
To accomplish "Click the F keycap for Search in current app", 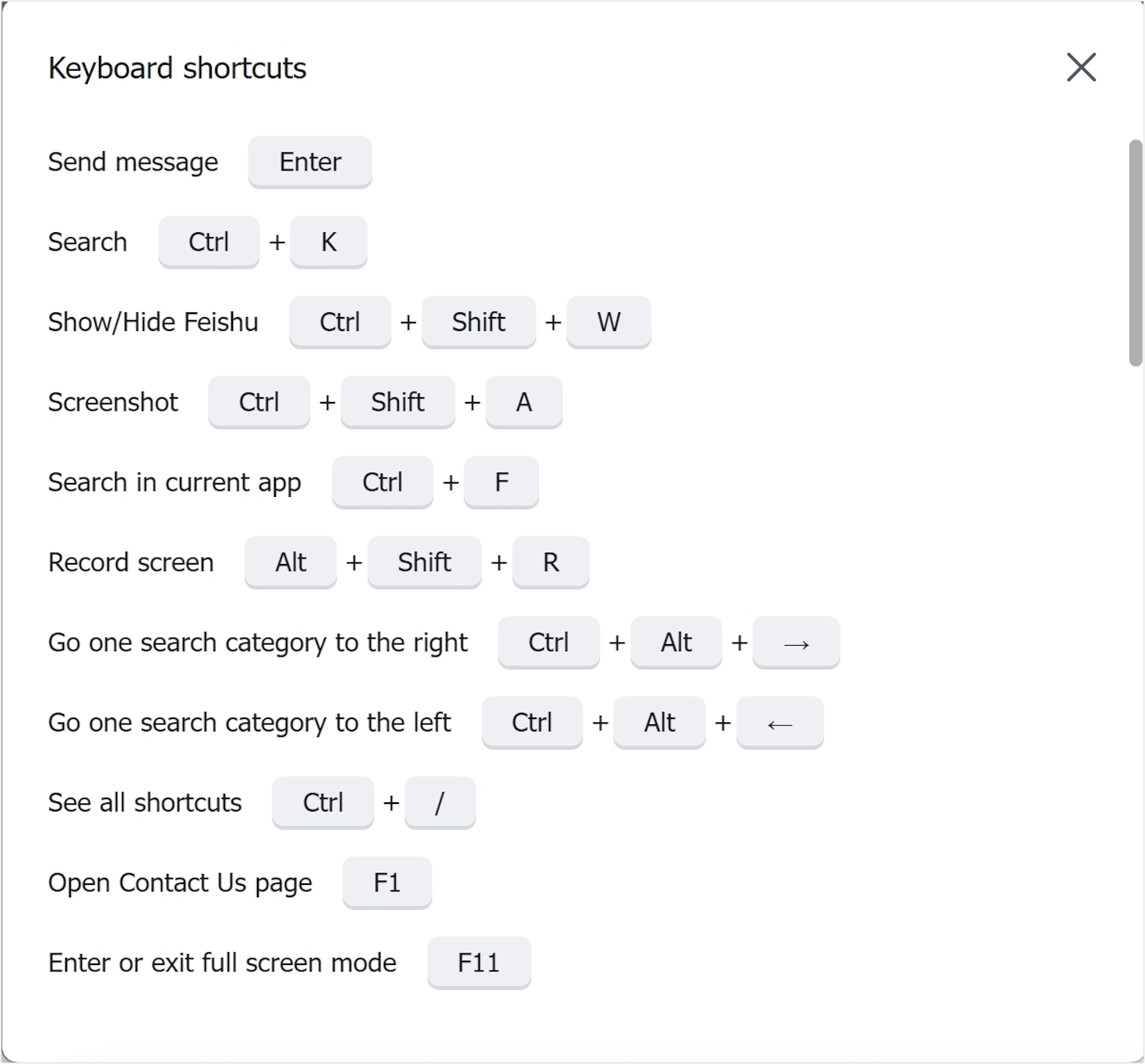I will click(501, 482).
